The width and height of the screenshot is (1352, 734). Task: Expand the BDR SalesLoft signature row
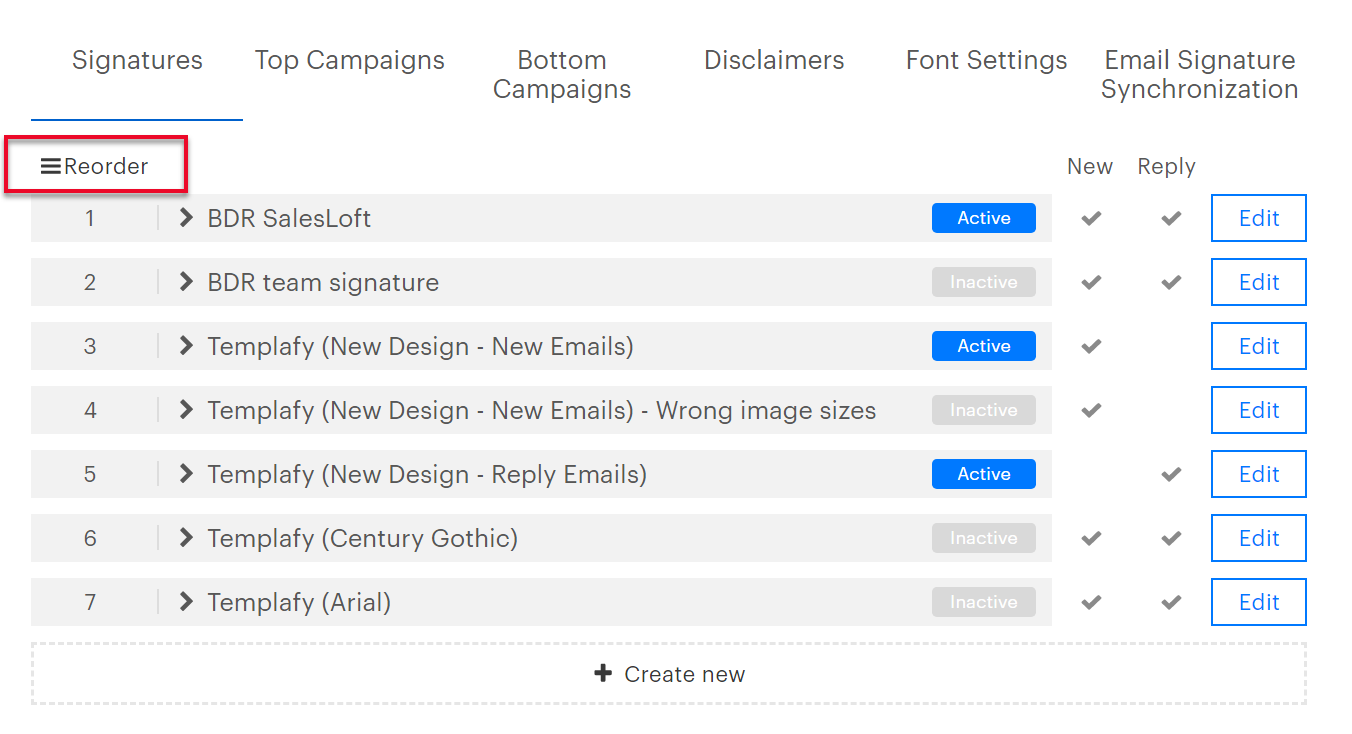click(186, 217)
